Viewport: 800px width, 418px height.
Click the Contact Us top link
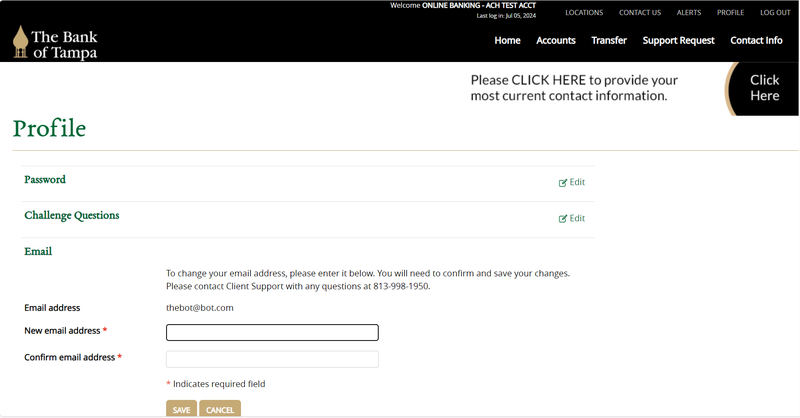tap(640, 12)
